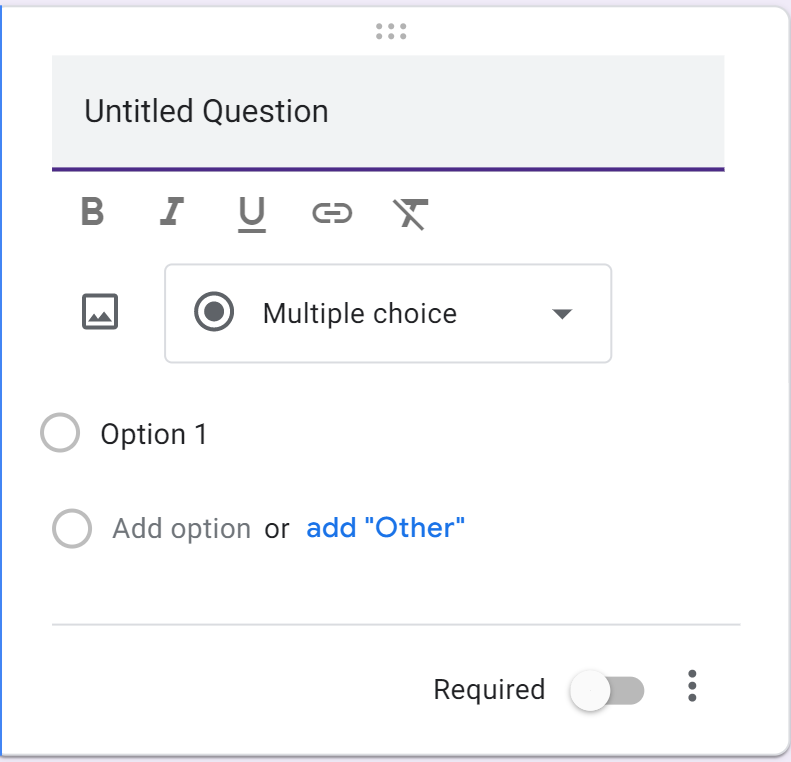Grab the six-dot drag handle

[391, 32]
